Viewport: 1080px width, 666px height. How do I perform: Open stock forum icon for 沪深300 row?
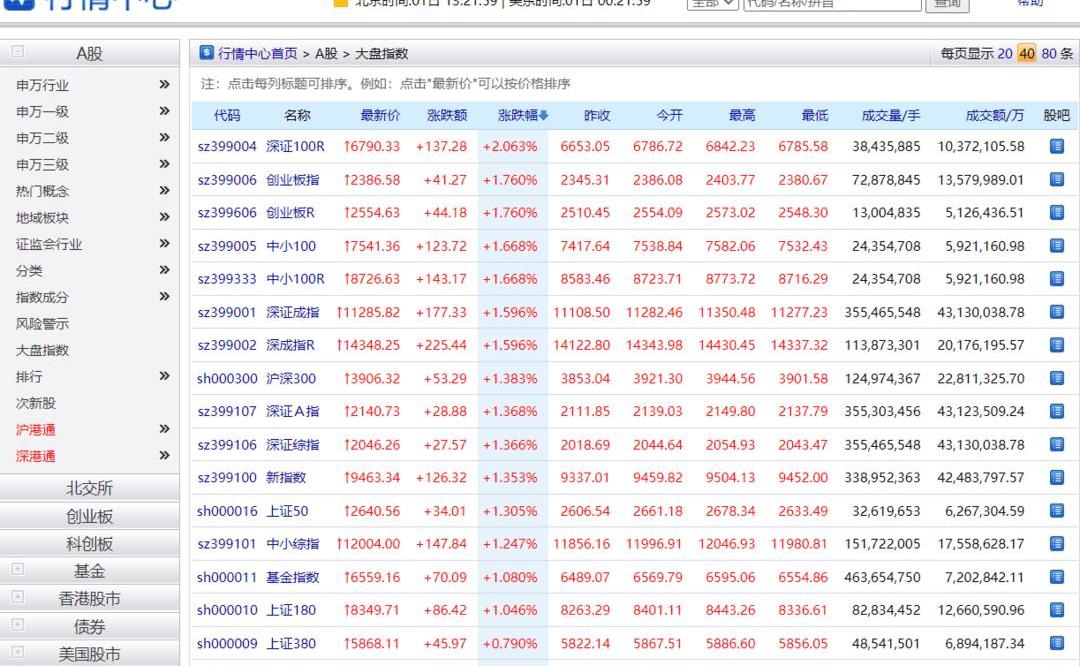[1057, 377]
